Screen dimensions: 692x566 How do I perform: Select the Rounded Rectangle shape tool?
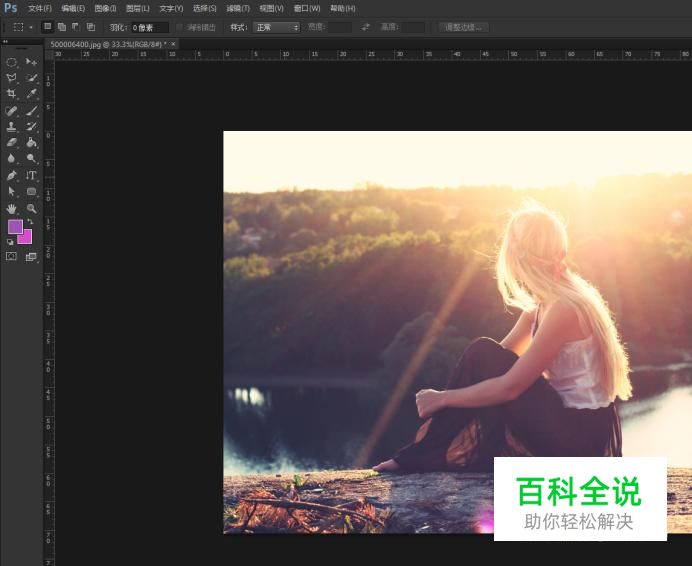[x=31, y=191]
